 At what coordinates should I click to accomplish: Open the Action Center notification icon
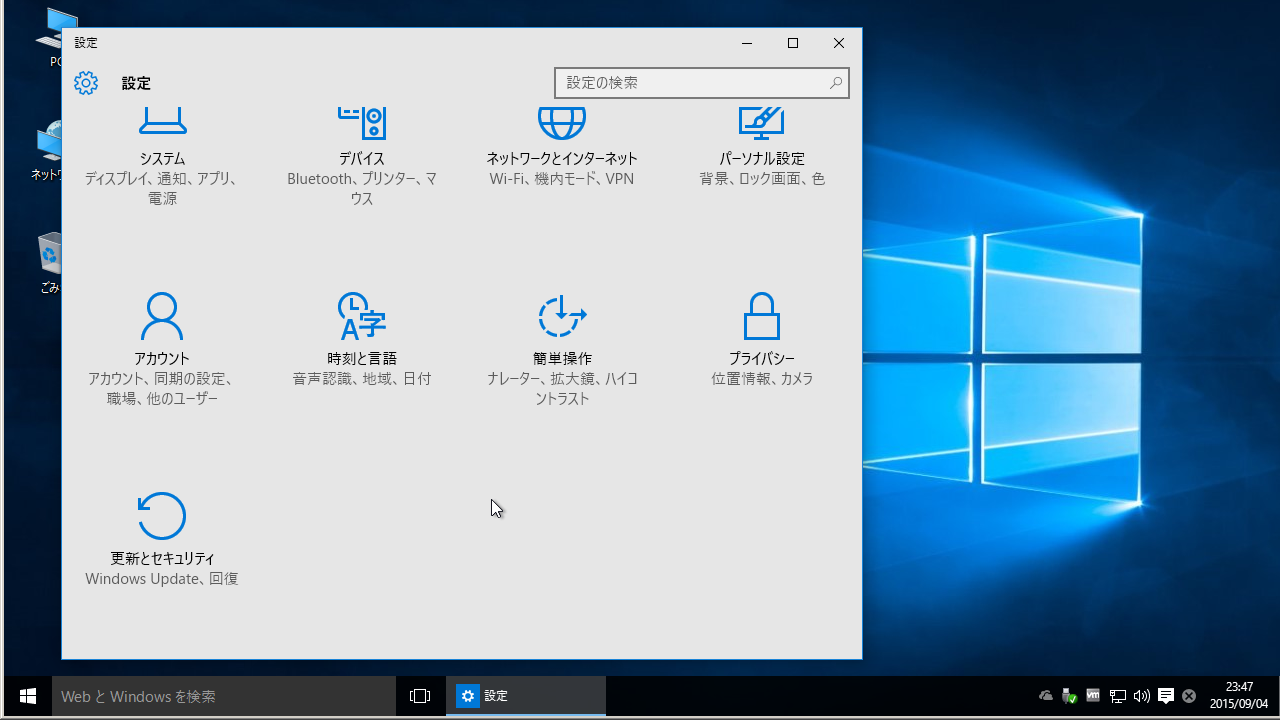[x=1166, y=696]
